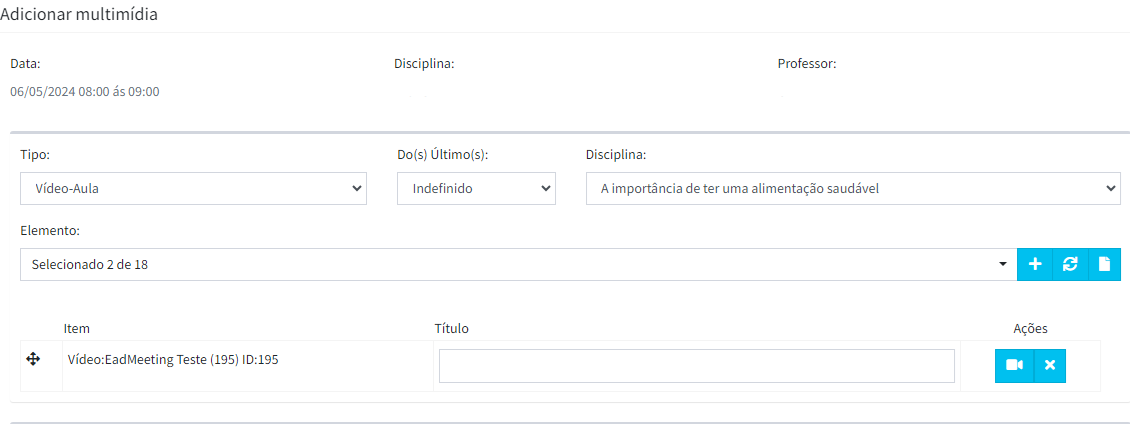Click the Elemento: field label
1130x424 pixels.
pos(48,231)
